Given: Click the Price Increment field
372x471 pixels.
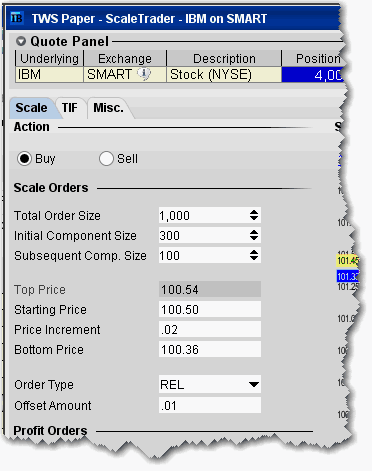Looking at the screenshot, I should click(x=210, y=329).
